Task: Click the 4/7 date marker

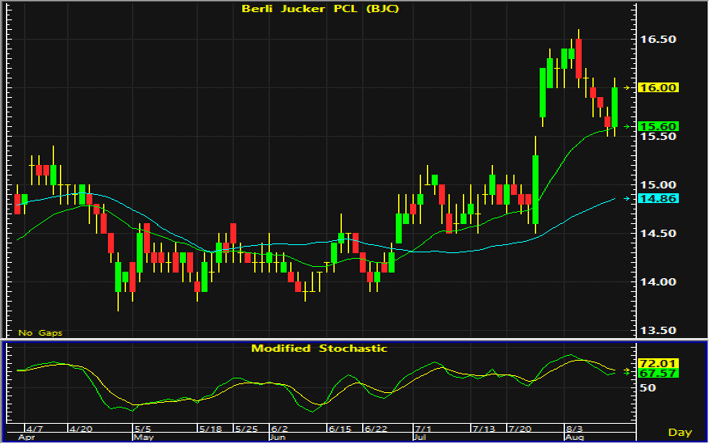Action: 34,429
